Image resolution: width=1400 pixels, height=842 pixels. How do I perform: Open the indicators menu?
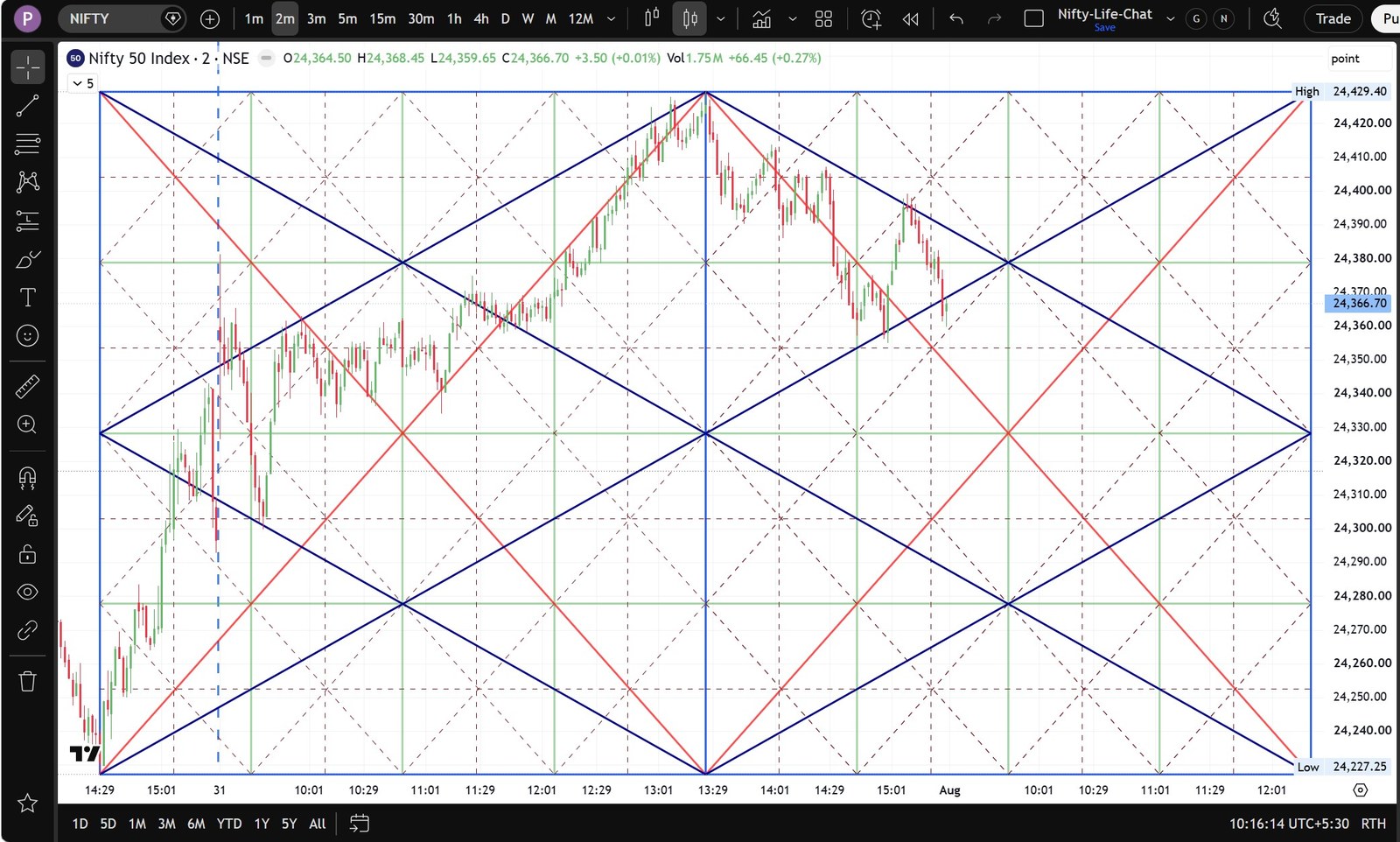point(762,18)
